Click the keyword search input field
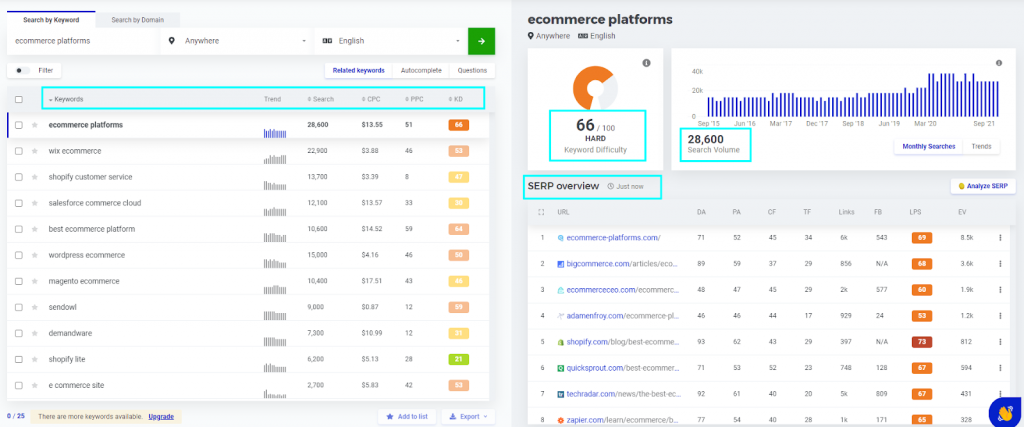 (84, 41)
